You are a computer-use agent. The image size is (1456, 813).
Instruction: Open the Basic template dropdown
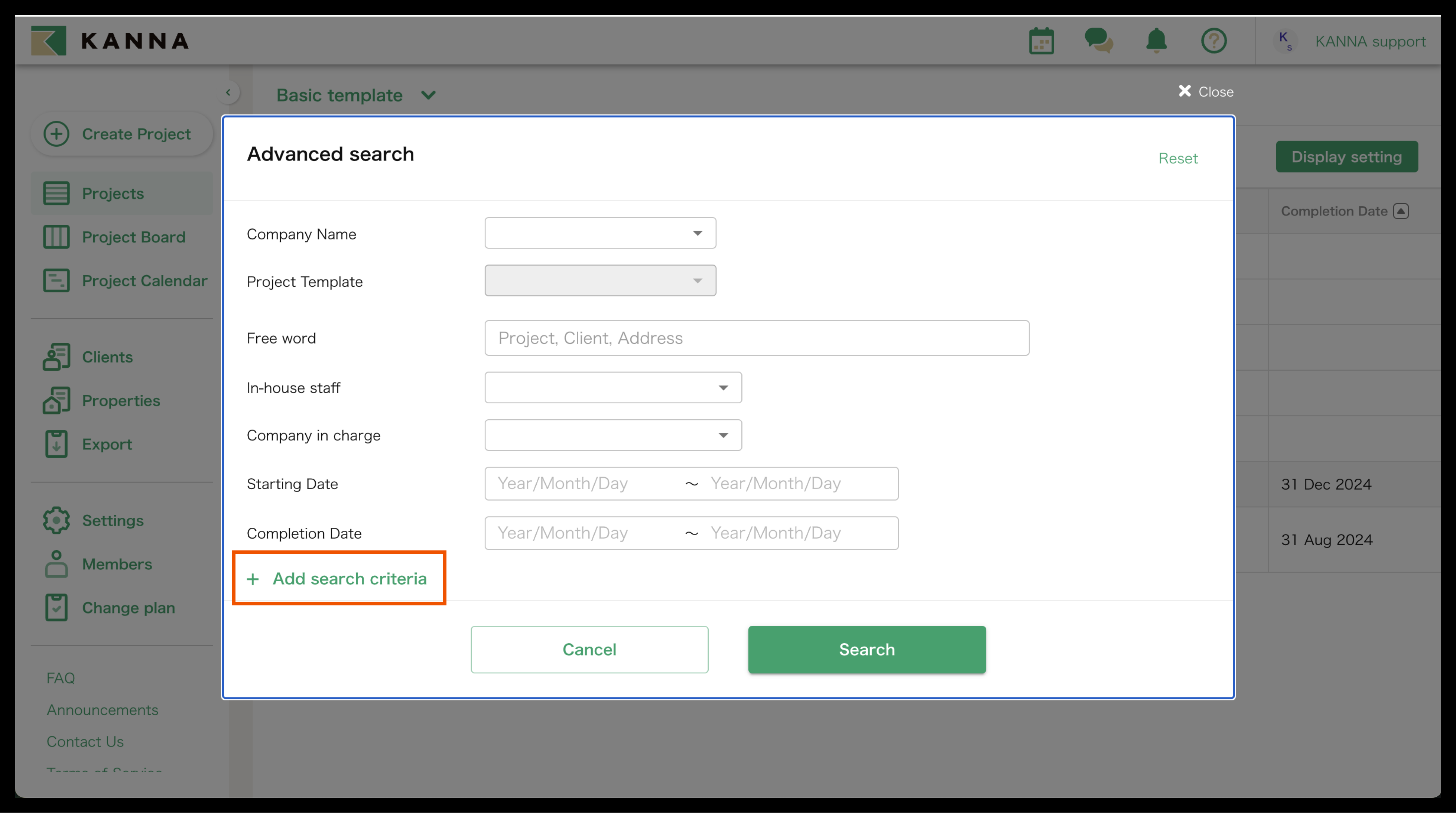pyautogui.click(x=428, y=95)
